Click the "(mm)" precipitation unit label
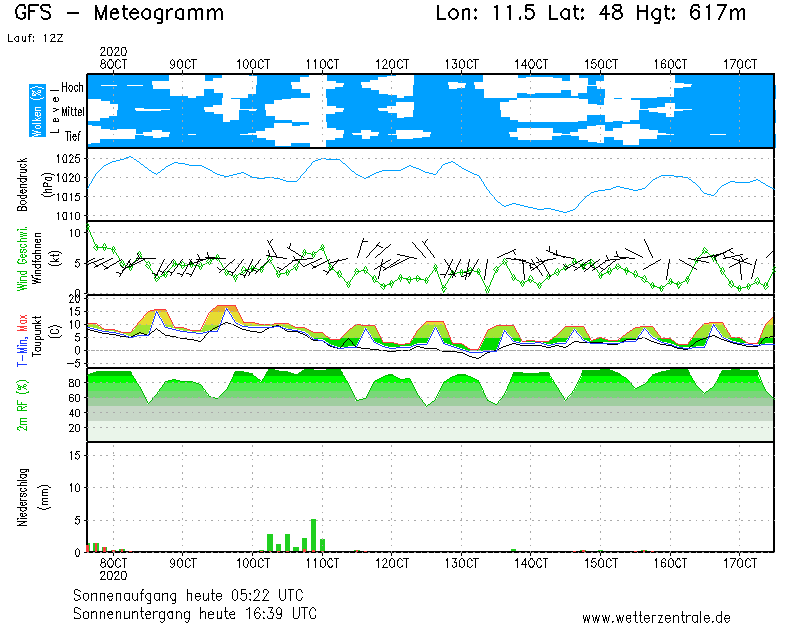Image resolution: width=800 pixels, height=625 pixels. tap(45, 497)
